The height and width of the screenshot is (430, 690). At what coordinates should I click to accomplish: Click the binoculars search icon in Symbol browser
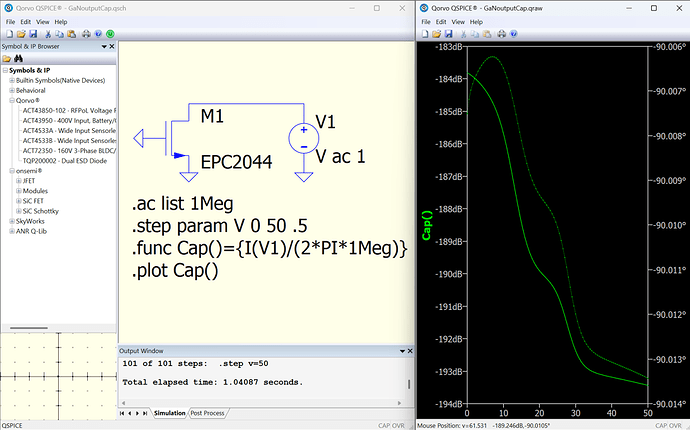(18, 59)
